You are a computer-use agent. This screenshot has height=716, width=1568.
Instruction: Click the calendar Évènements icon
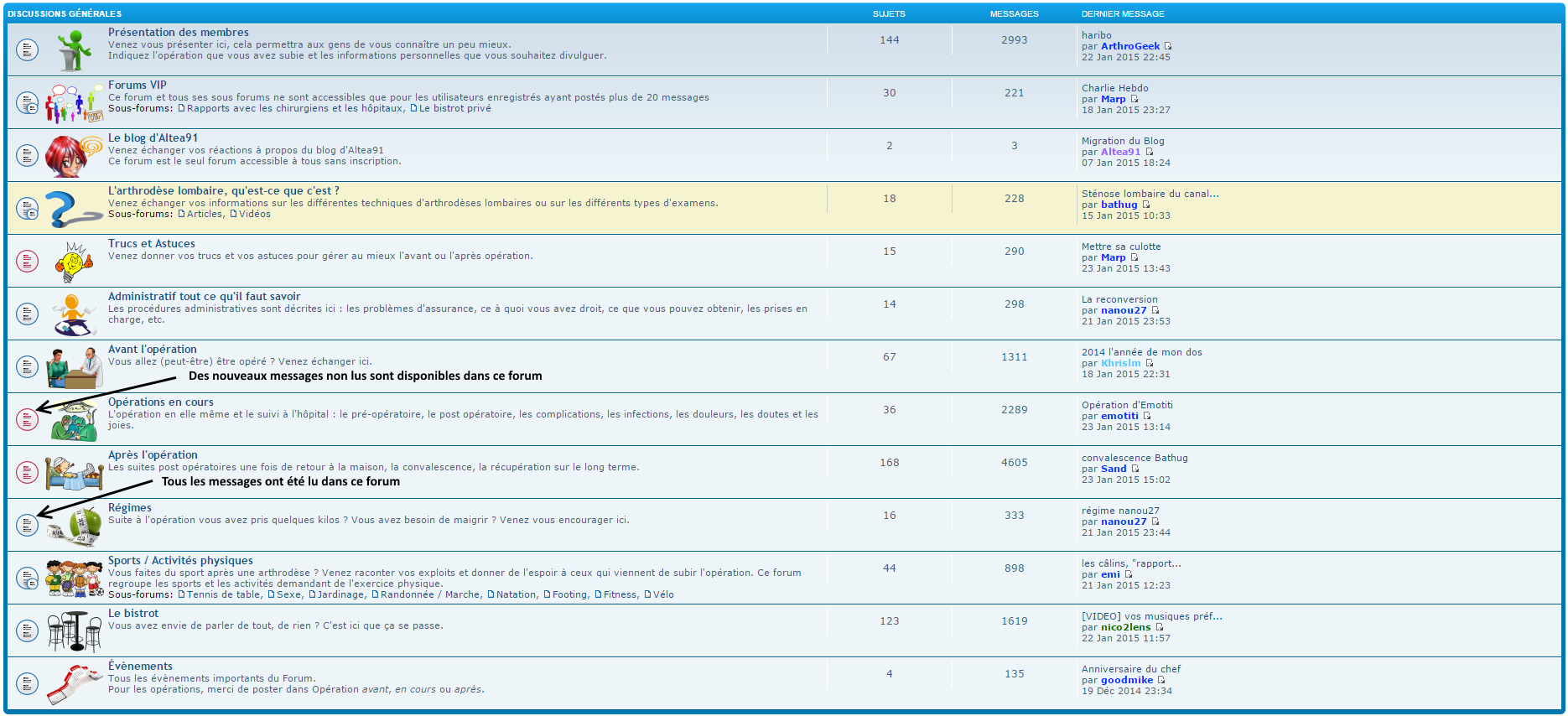coord(74,684)
